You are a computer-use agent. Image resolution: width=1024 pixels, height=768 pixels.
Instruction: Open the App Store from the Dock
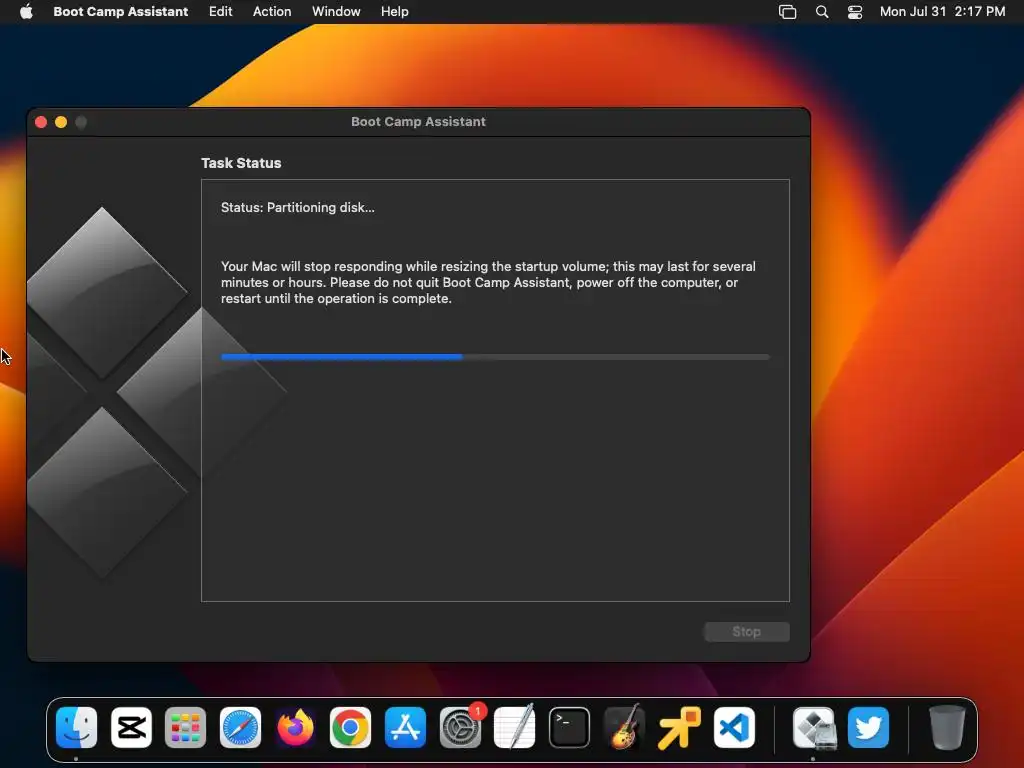(x=405, y=727)
